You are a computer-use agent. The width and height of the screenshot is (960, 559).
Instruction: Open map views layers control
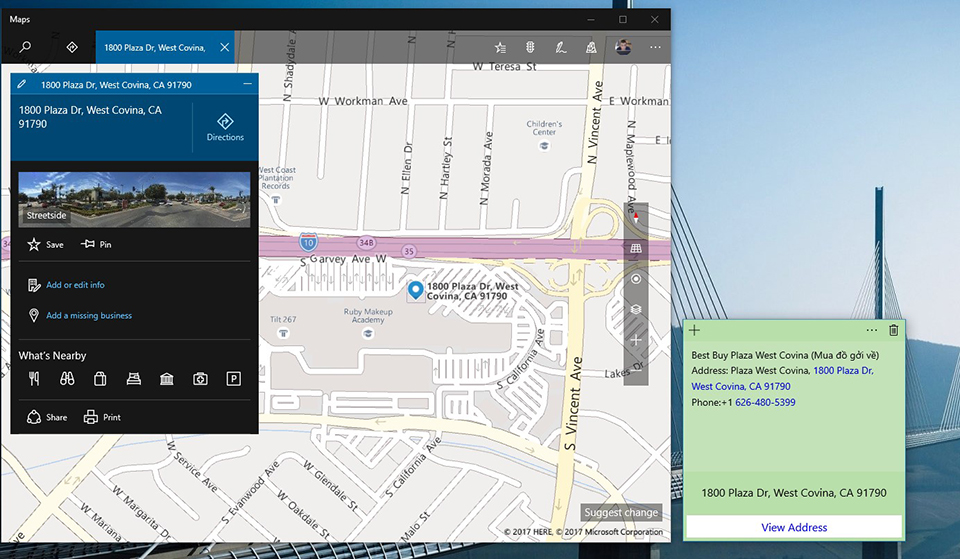coord(636,309)
